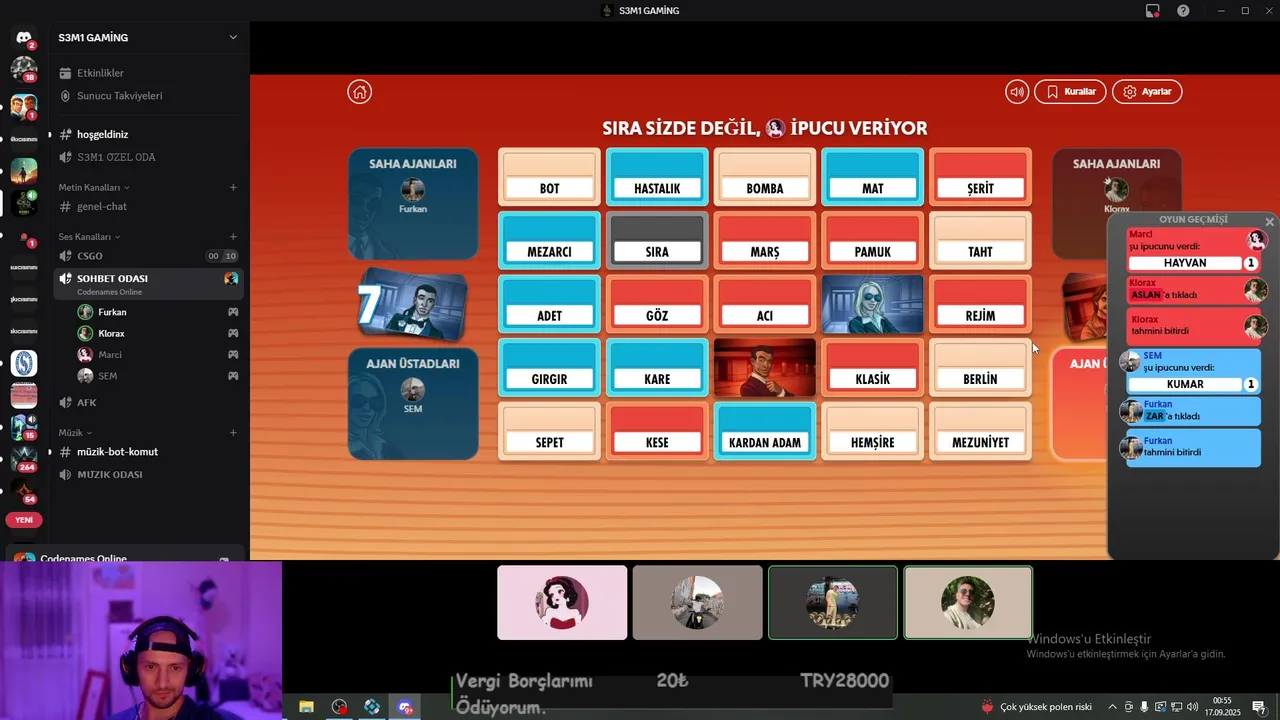Screen dimensions: 1280x720
Task: Go to the game home screen icon
Action: tap(359, 92)
